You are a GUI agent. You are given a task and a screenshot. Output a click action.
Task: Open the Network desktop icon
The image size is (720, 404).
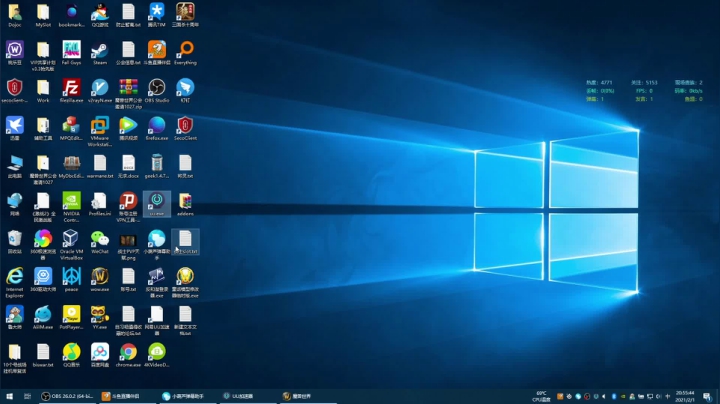click(x=14, y=204)
